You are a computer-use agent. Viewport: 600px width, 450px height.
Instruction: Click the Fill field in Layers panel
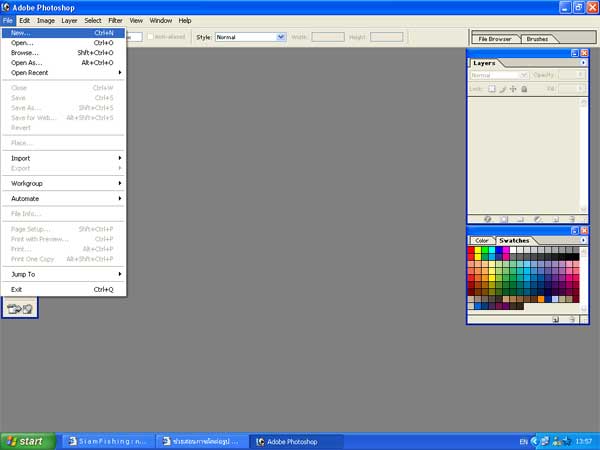(x=572, y=89)
